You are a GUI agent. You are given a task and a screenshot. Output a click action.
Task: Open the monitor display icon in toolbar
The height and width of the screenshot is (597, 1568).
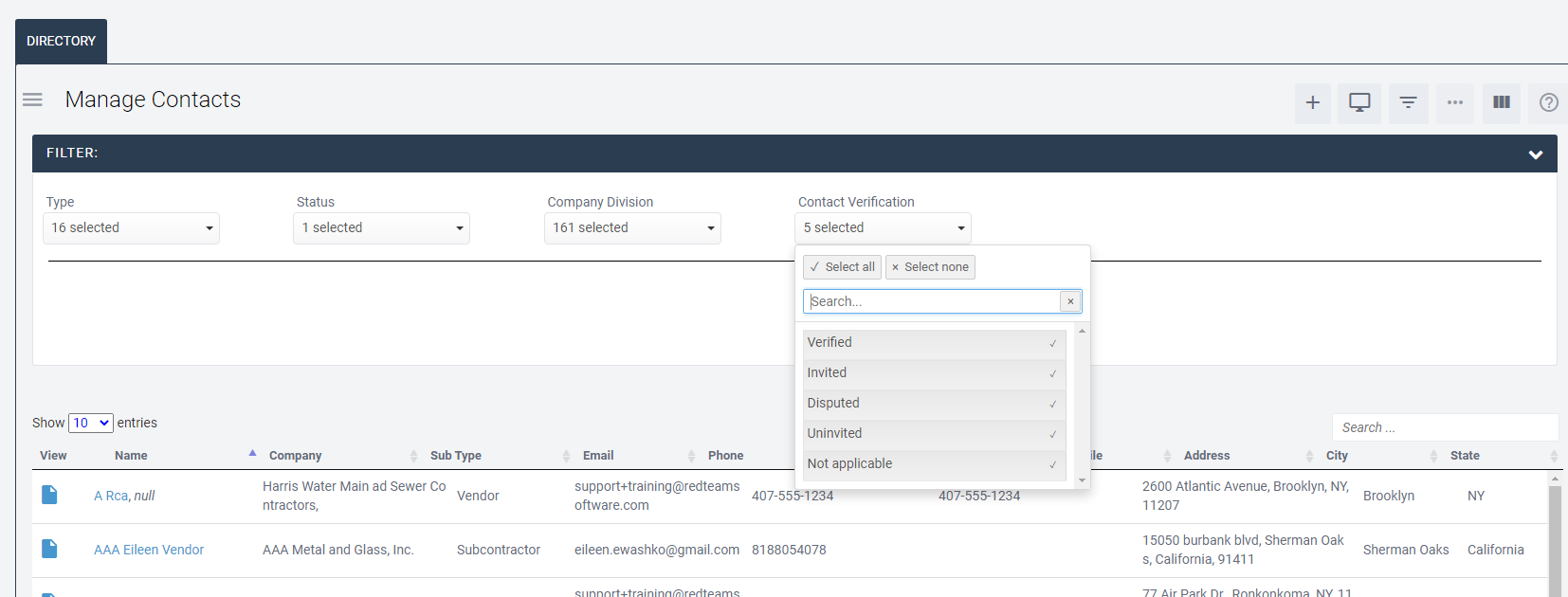coord(1359,102)
